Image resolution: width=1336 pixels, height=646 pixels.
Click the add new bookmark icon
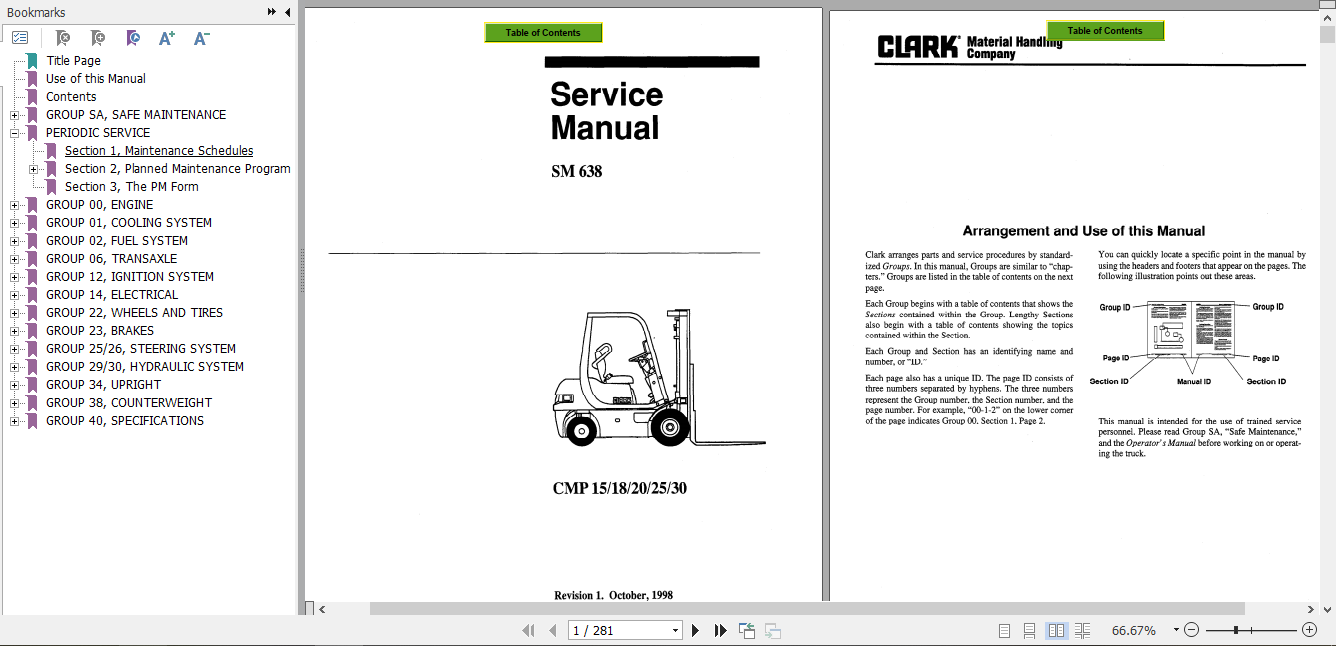97,38
